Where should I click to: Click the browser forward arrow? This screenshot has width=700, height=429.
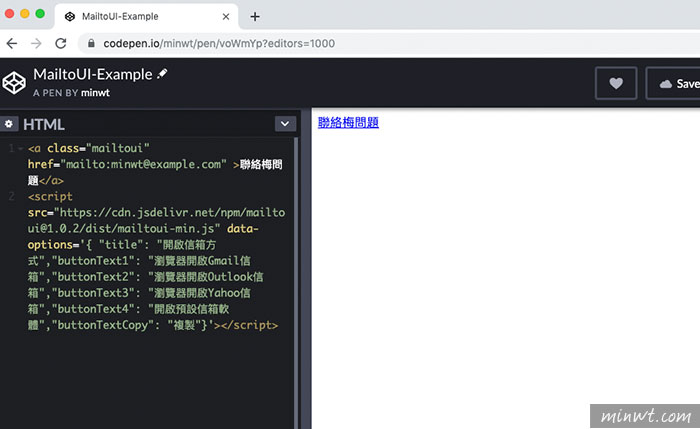36,43
